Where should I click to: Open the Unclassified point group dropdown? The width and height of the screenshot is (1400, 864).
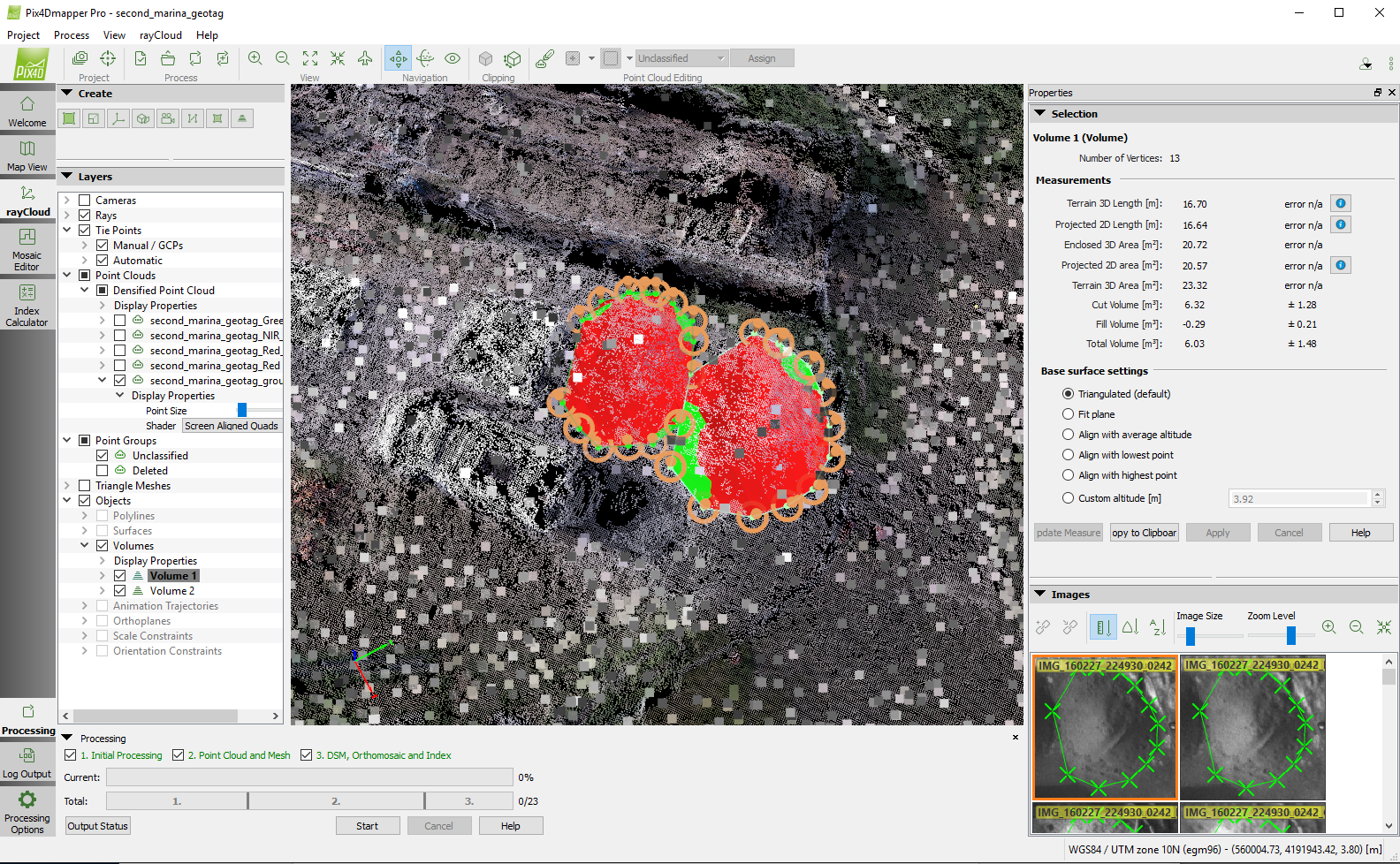[681, 58]
